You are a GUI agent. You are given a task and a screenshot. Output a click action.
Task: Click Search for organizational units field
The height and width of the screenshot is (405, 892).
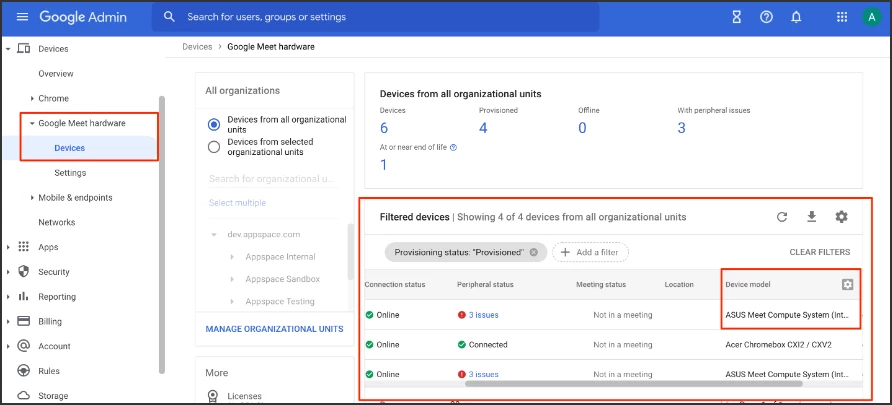click(x=273, y=179)
